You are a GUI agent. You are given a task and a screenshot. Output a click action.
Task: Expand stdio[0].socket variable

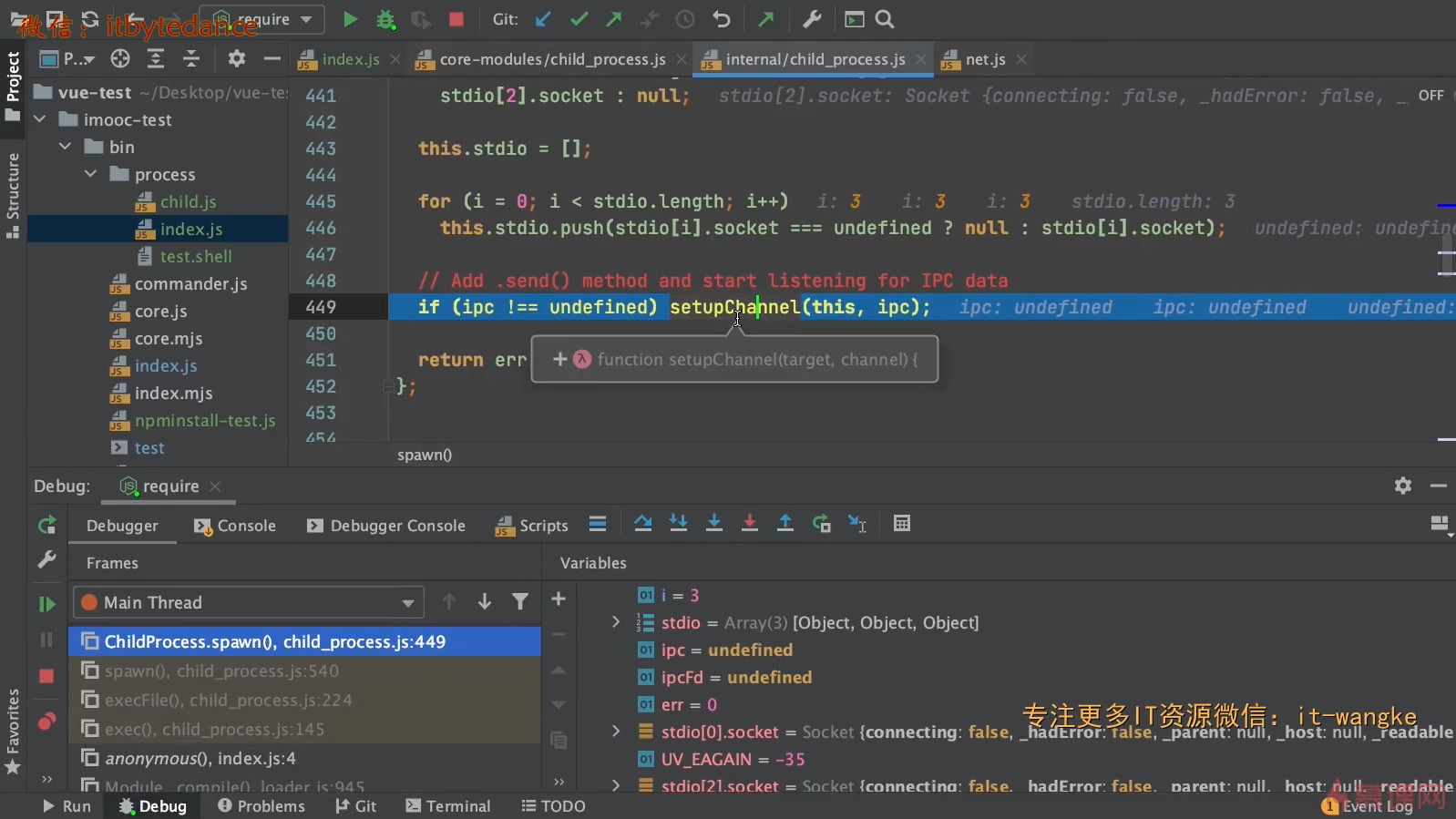pyautogui.click(x=616, y=732)
